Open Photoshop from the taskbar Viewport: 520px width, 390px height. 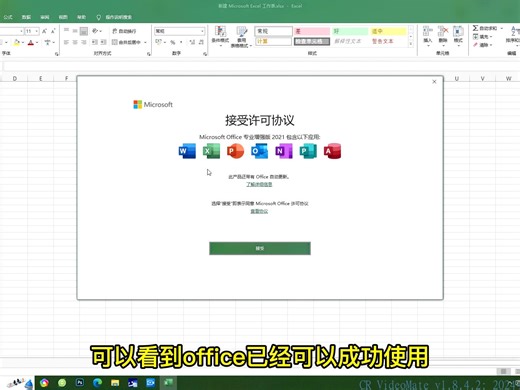tap(80, 382)
